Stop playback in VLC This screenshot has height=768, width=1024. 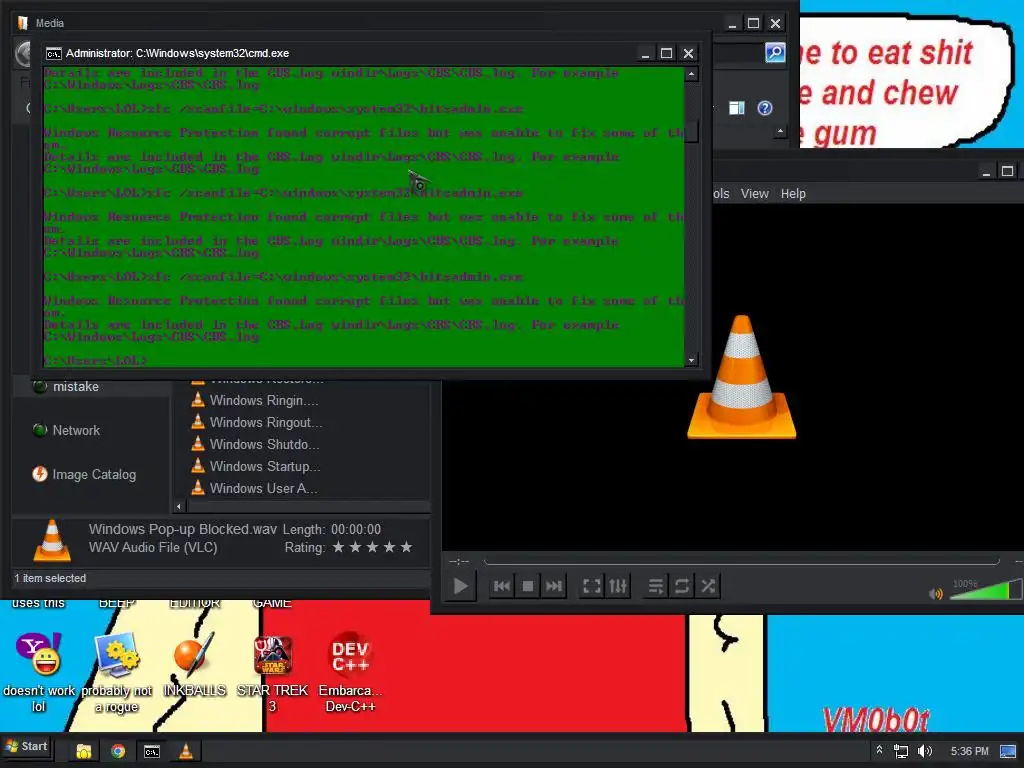528,586
